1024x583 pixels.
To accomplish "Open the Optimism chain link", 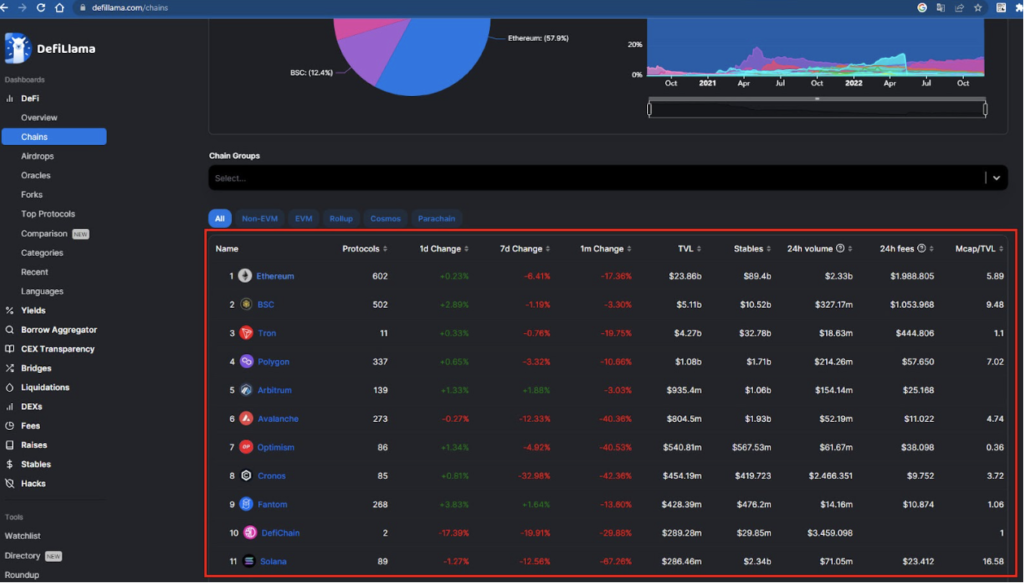I will click(x=276, y=447).
